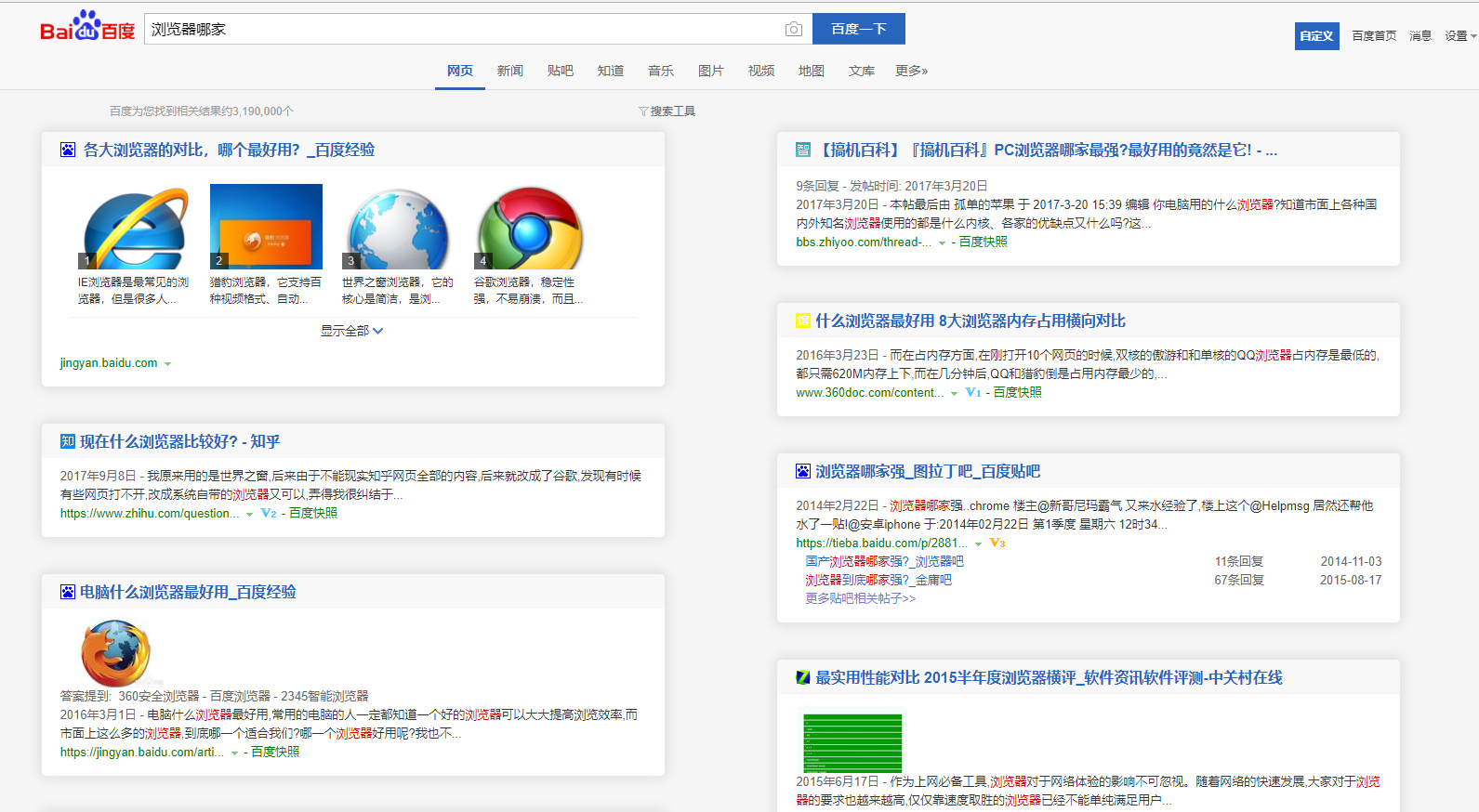
Task: Open 现在什么浏览器比较好 Zhihu result
Action: click(x=179, y=441)
